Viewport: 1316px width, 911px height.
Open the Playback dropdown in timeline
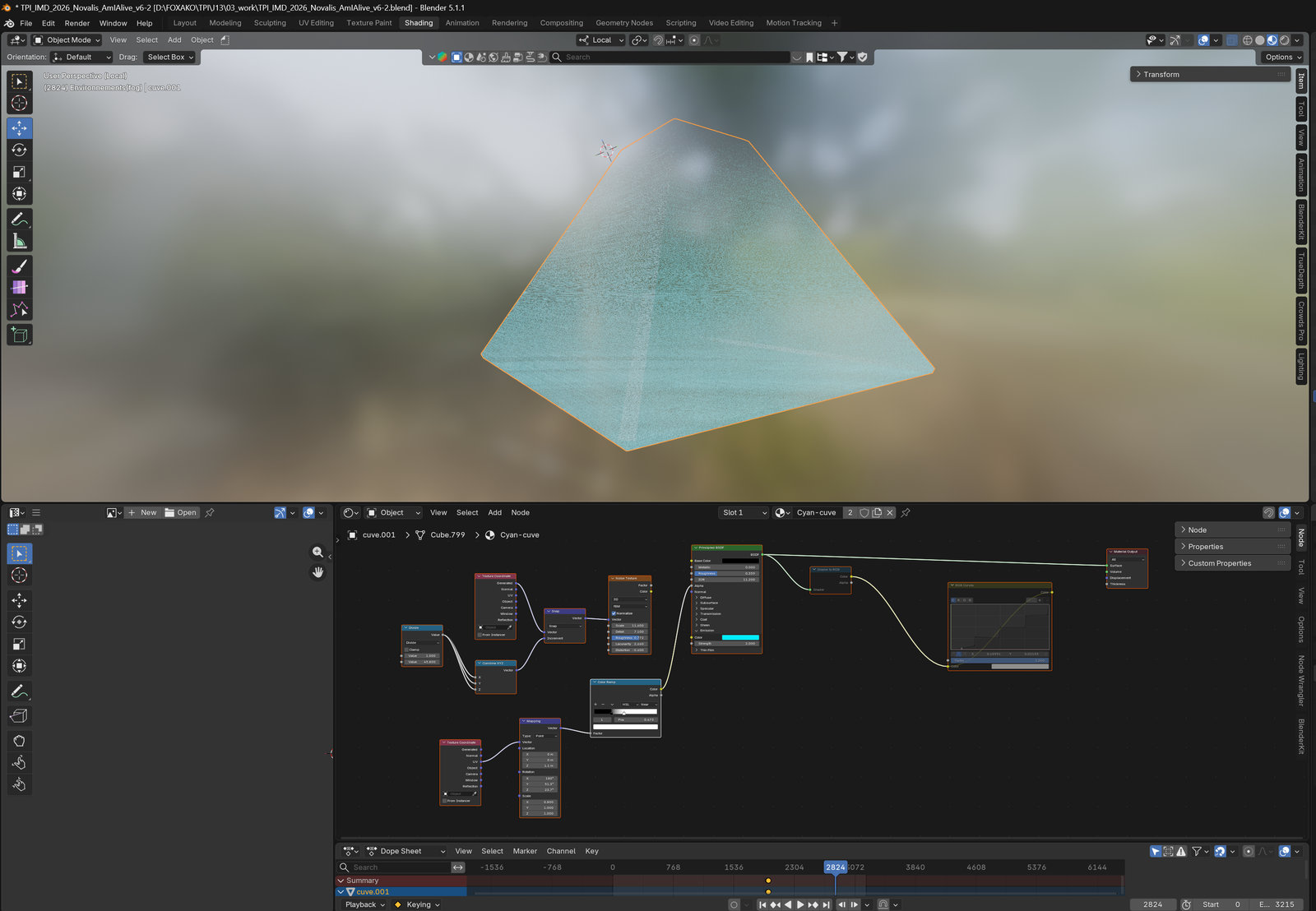point(365,904)
